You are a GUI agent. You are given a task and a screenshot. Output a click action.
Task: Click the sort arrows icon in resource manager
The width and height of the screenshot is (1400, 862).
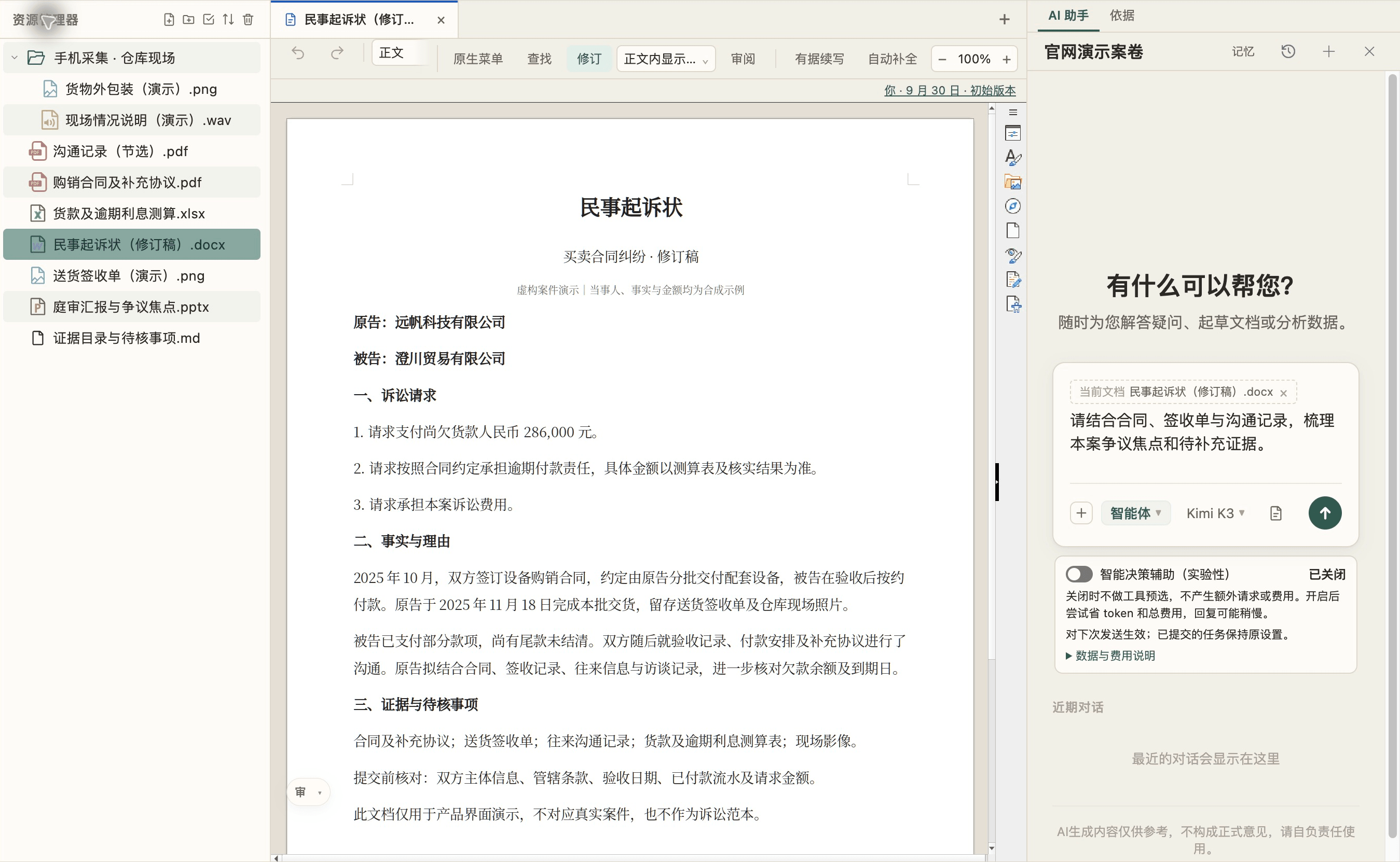pos(228,19)
